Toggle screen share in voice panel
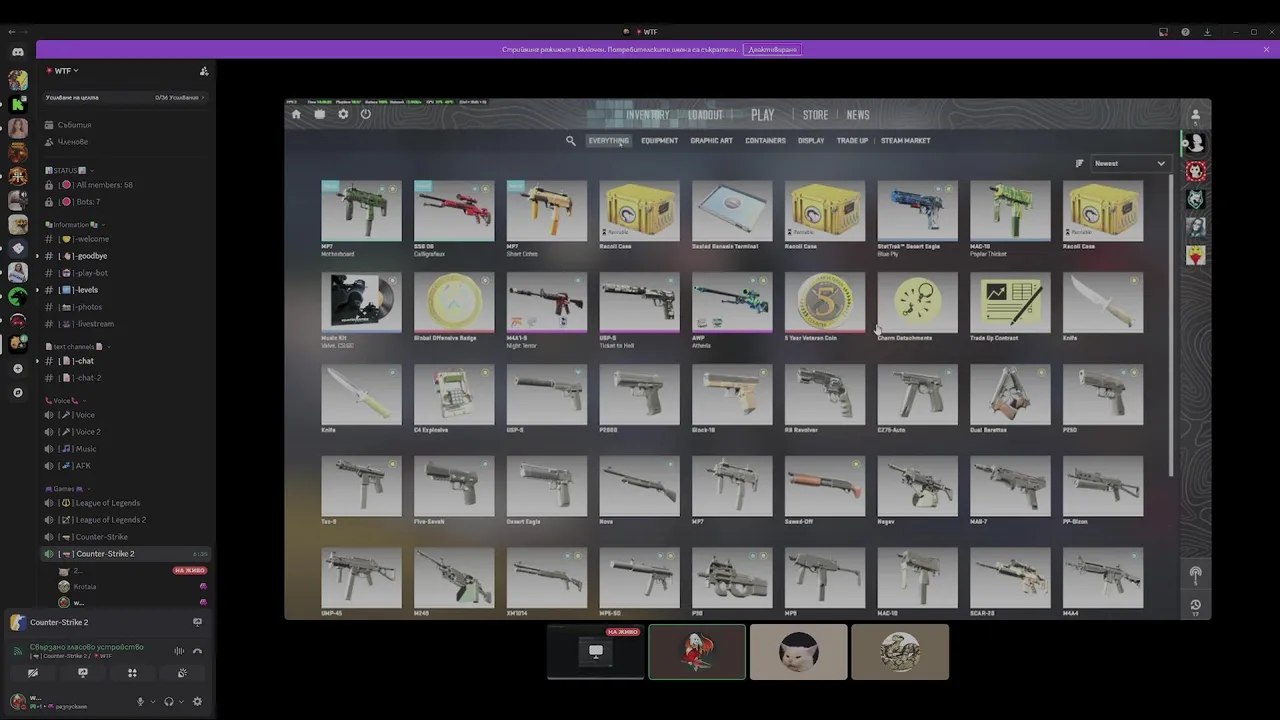 coord(83,673)
